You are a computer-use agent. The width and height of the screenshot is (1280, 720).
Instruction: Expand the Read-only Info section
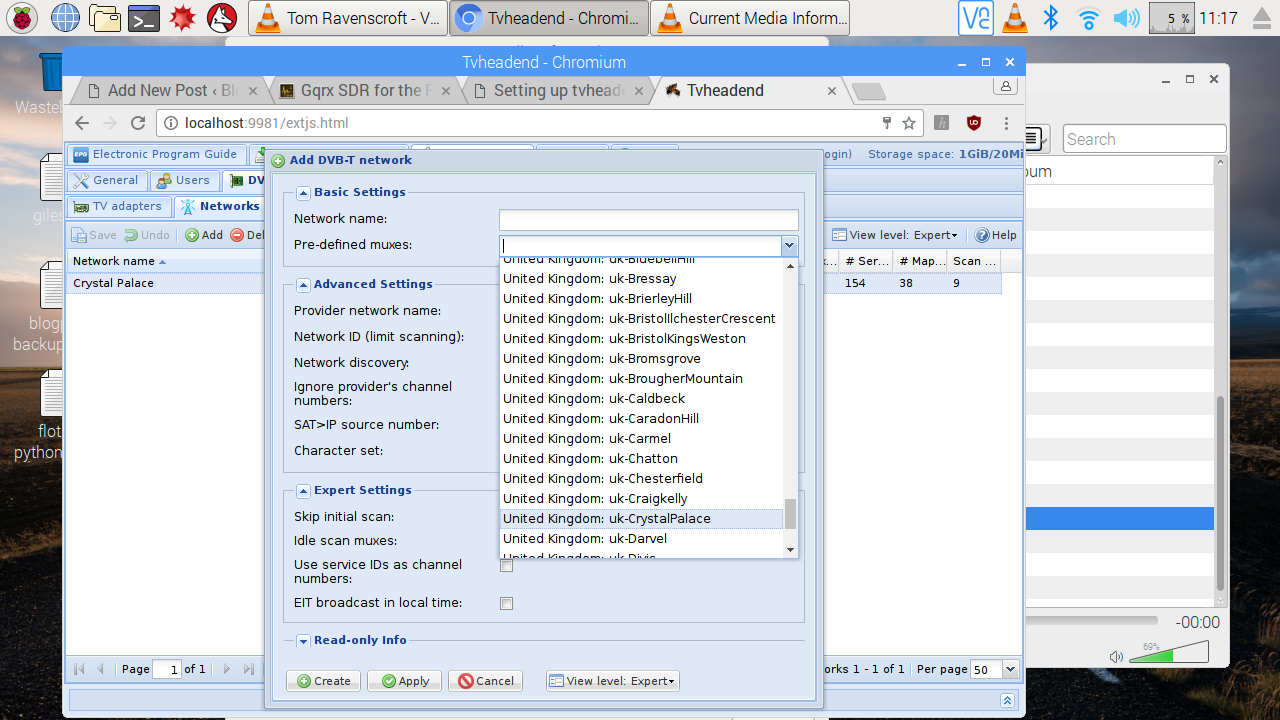[304, 640]
